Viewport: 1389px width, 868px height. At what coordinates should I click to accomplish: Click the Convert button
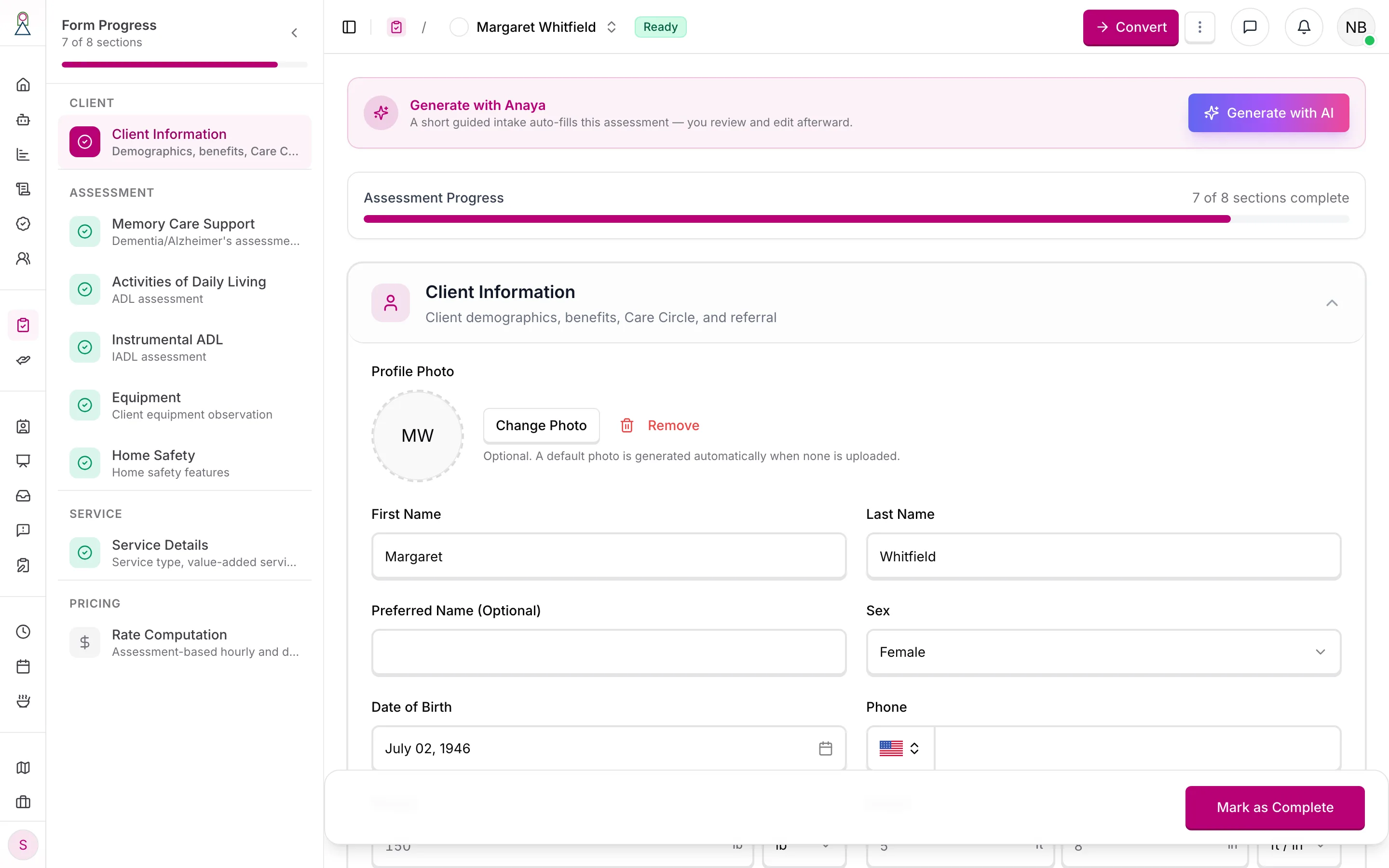[x=1130, y=27]
